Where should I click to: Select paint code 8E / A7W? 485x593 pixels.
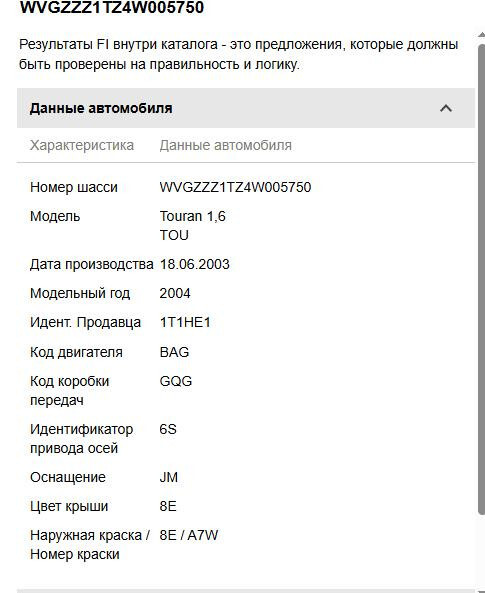(x=189, y=535)
